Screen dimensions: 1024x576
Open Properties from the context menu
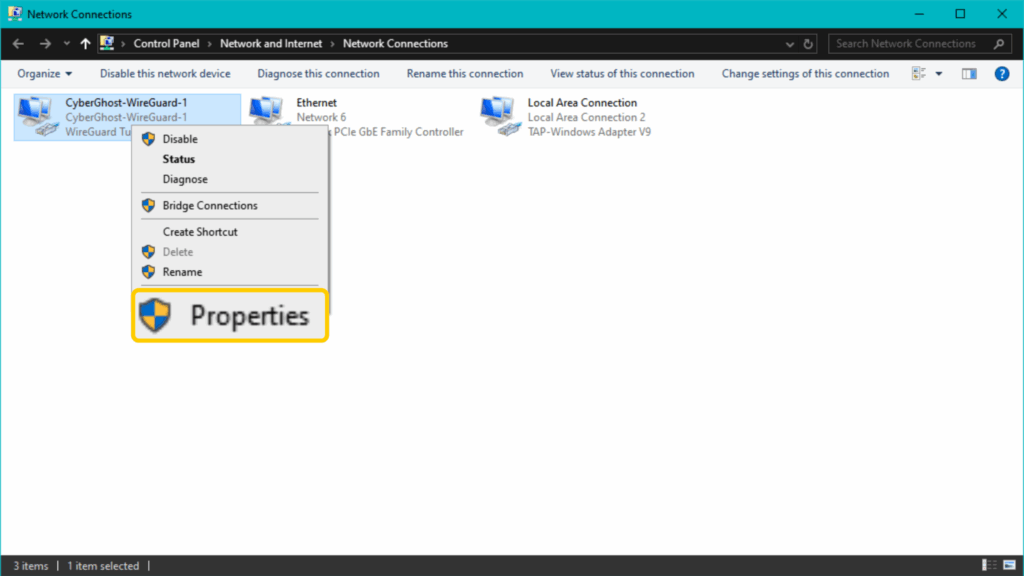point(230,316)
